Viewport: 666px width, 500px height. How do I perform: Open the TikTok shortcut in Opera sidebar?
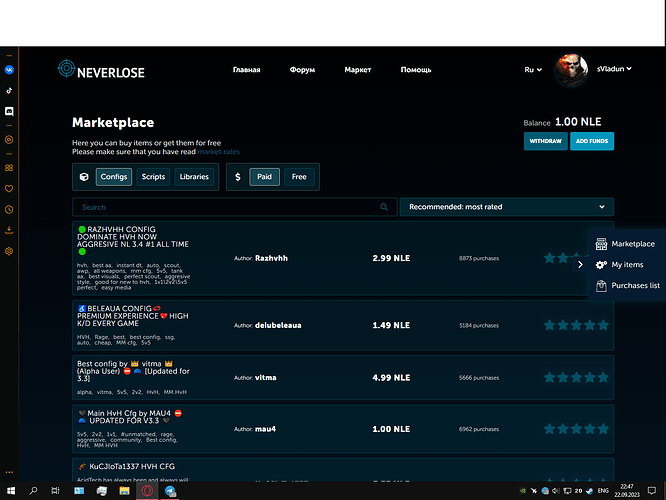pyautogui.click(x=9, y=90)
